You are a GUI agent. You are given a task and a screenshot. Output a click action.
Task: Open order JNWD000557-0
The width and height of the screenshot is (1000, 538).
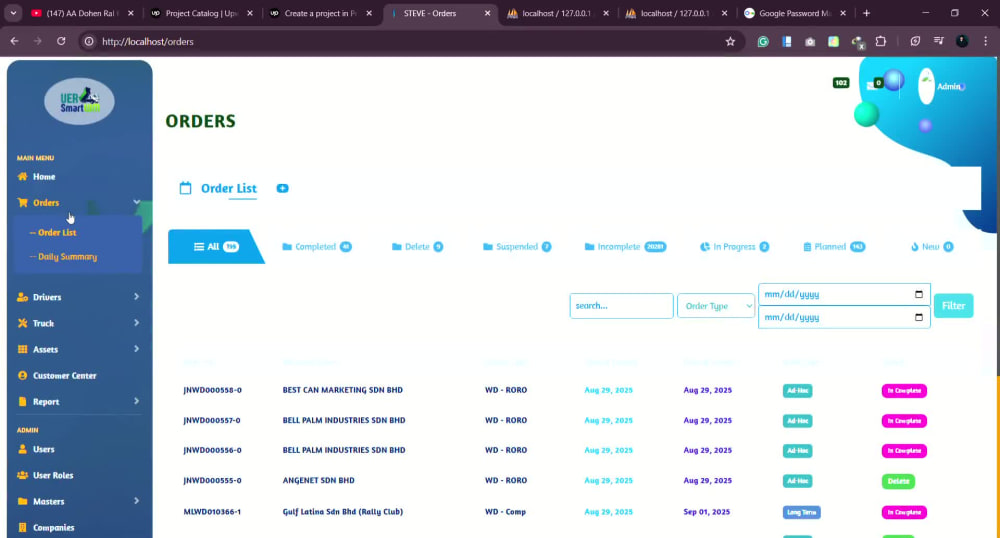click(x=212, y=421)
